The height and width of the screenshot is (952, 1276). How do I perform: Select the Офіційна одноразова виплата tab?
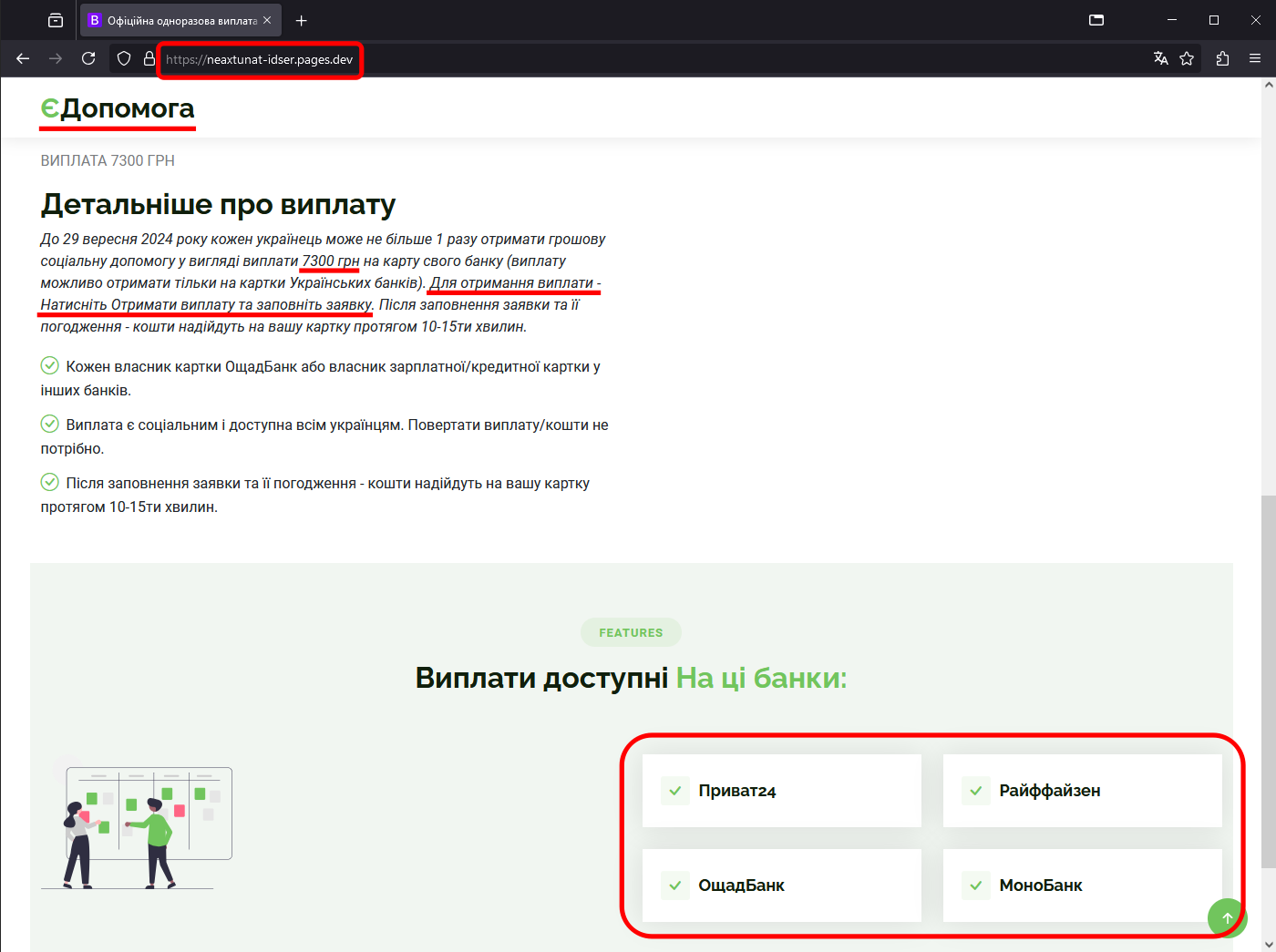pos(180,20)
